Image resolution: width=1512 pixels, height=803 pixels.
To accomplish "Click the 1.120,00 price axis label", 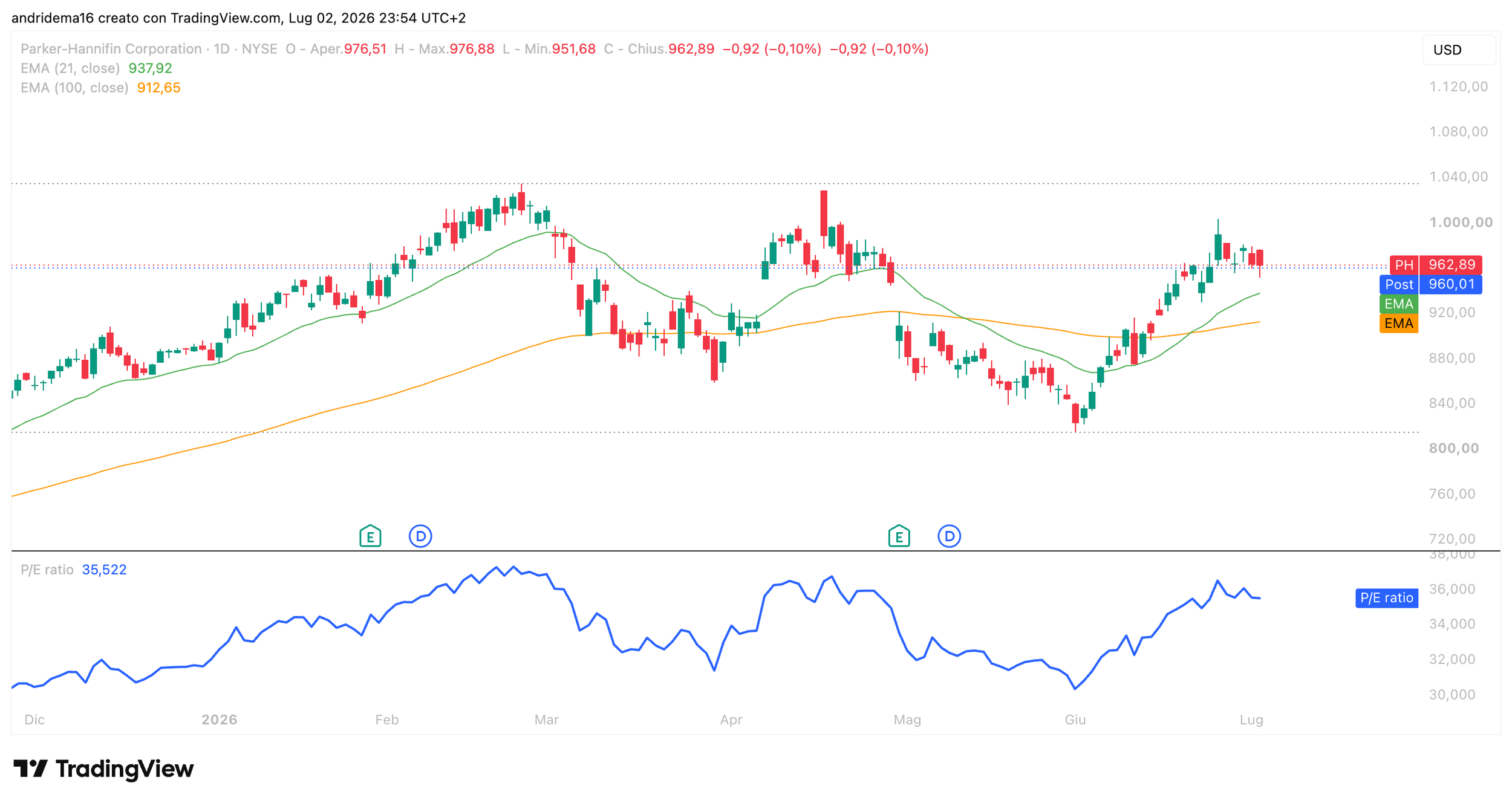I will click(x=1459, y=86).
